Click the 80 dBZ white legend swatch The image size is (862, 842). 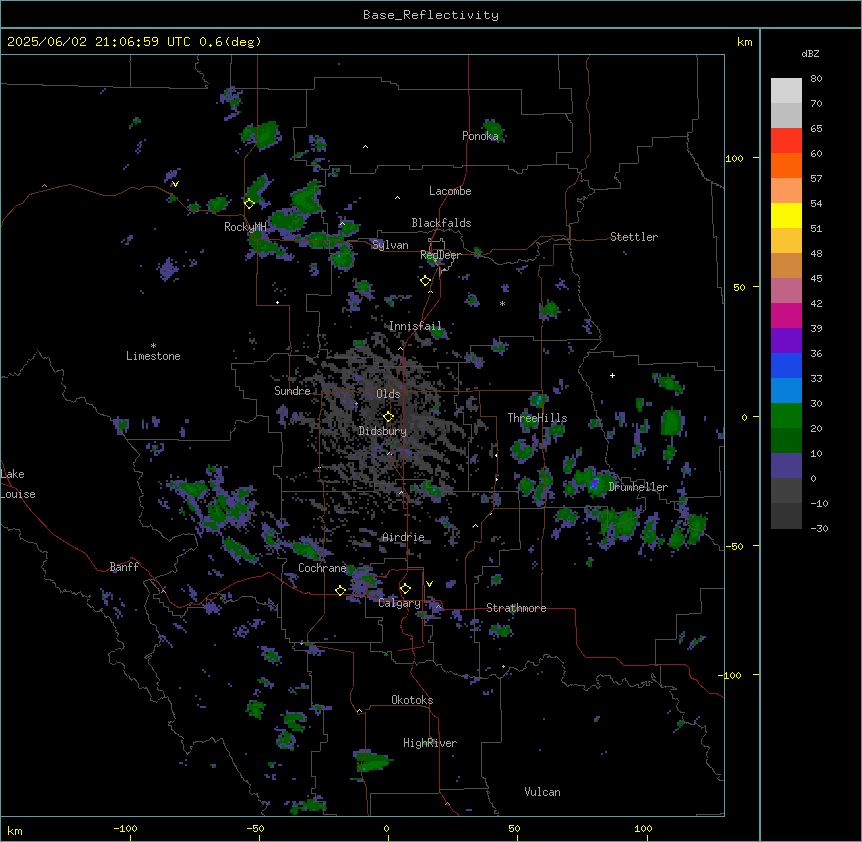[x=786, y=90]
